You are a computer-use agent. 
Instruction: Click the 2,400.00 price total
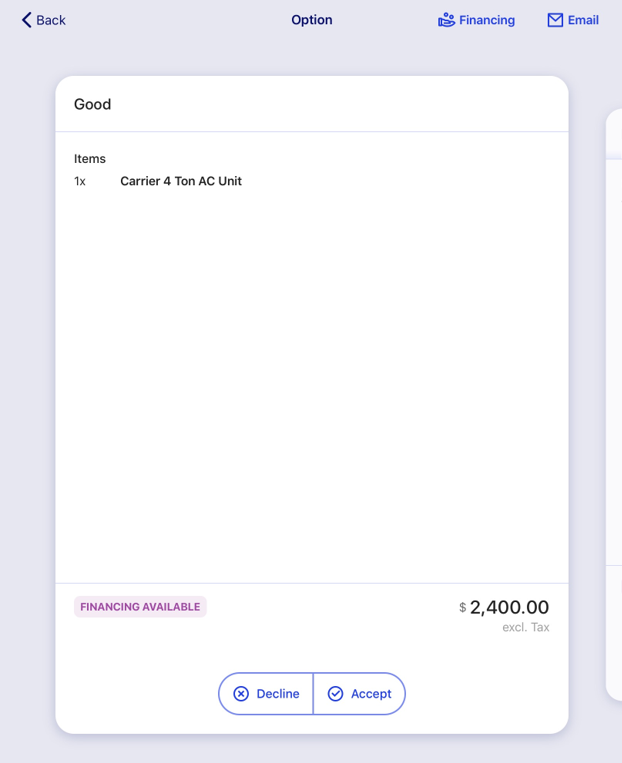pos(509,607)
